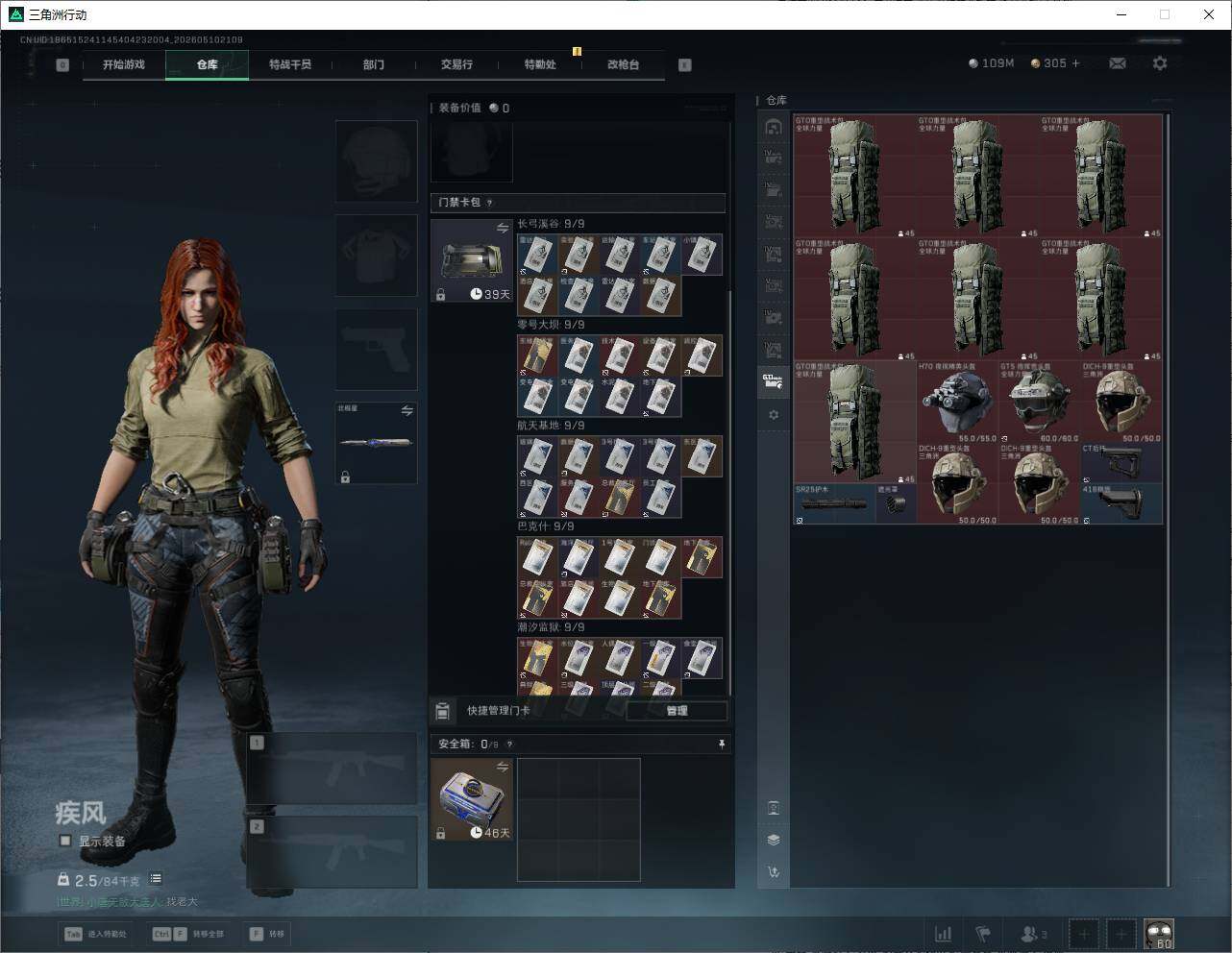This screenshot has height=953, width=1232.
Task: Open the flag icon in bottom bar
Action: click(983, 934)
